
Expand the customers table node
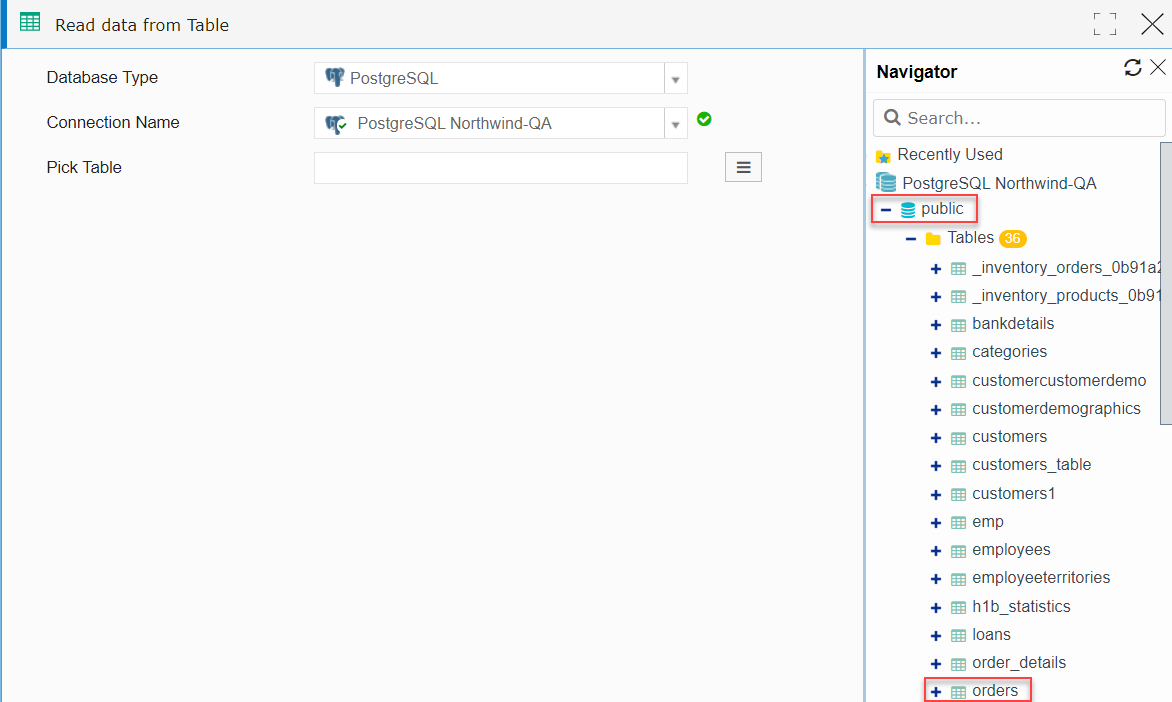(x=935, y=438)
